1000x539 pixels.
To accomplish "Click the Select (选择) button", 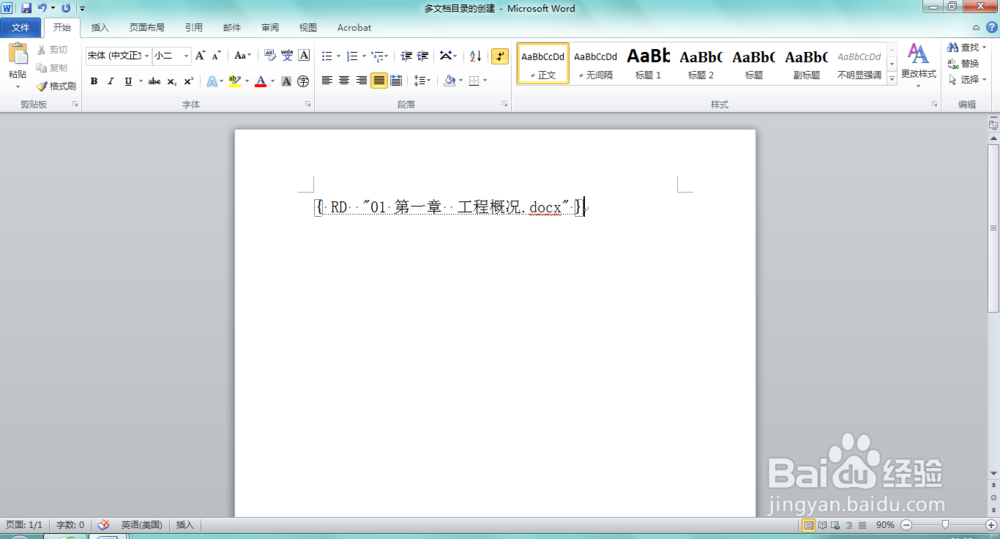I will coord(966,80).
